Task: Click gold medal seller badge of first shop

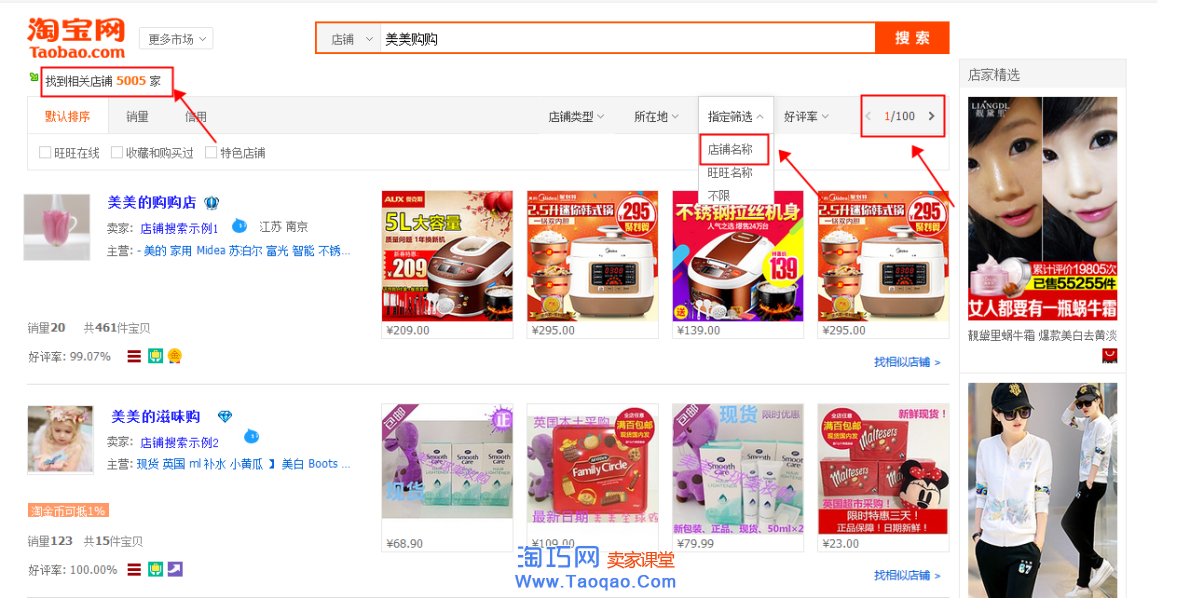Action: tap(175, 355)
